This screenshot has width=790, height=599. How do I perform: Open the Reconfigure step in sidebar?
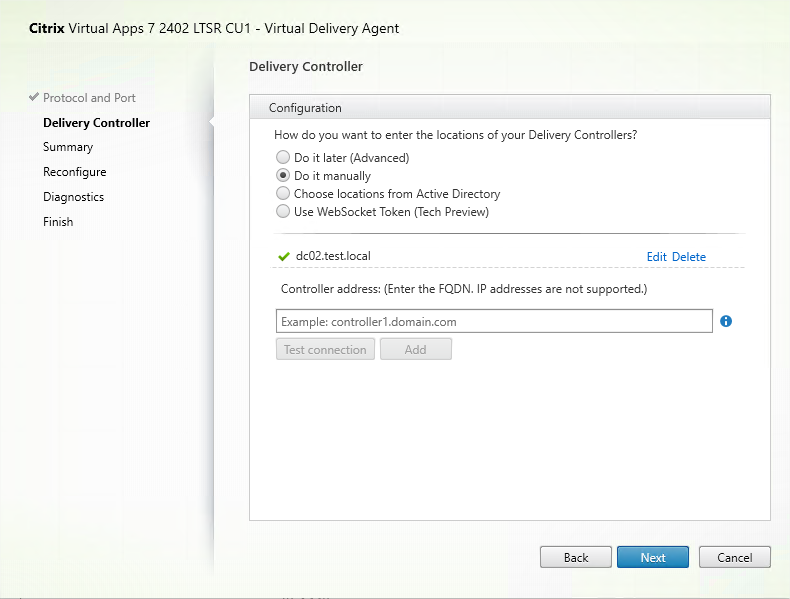(75, 172)
